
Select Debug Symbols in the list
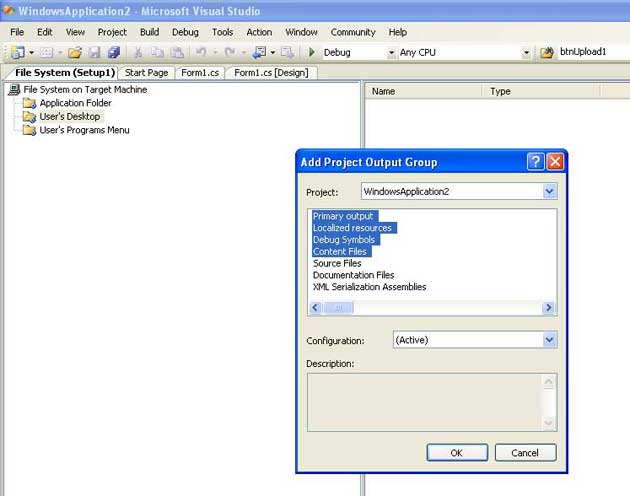coord(344,240)
